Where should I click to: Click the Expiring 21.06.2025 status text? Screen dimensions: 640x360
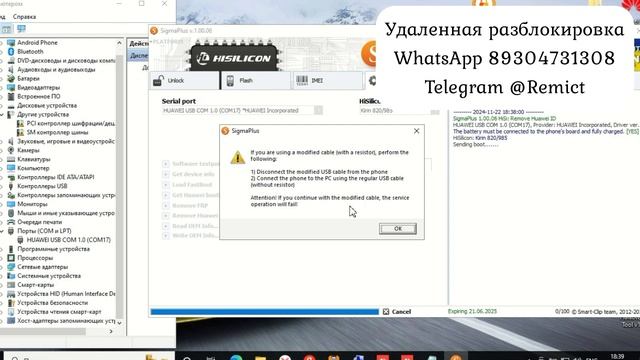coord(472,311)
